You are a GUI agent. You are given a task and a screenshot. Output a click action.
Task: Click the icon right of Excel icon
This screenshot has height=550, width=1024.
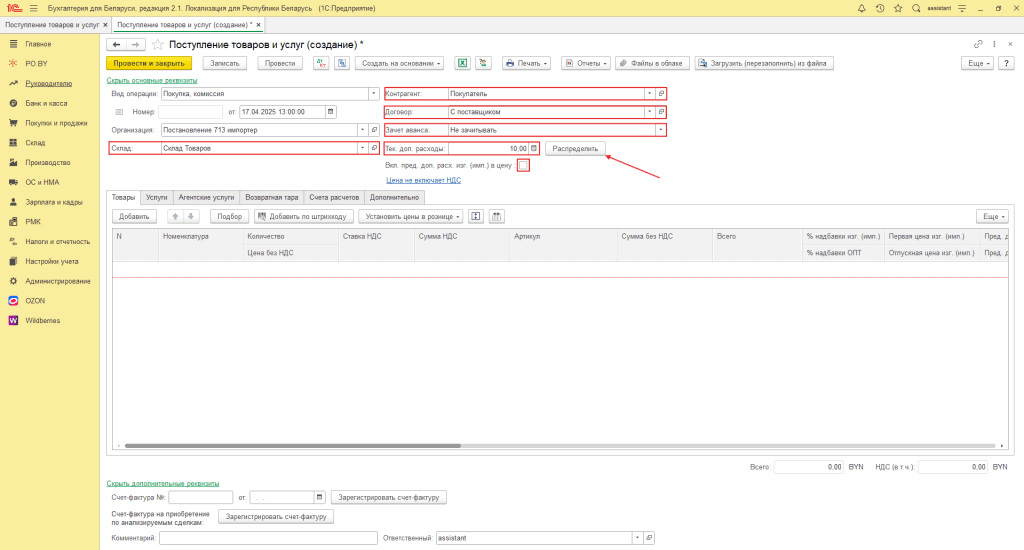(483, 63)
